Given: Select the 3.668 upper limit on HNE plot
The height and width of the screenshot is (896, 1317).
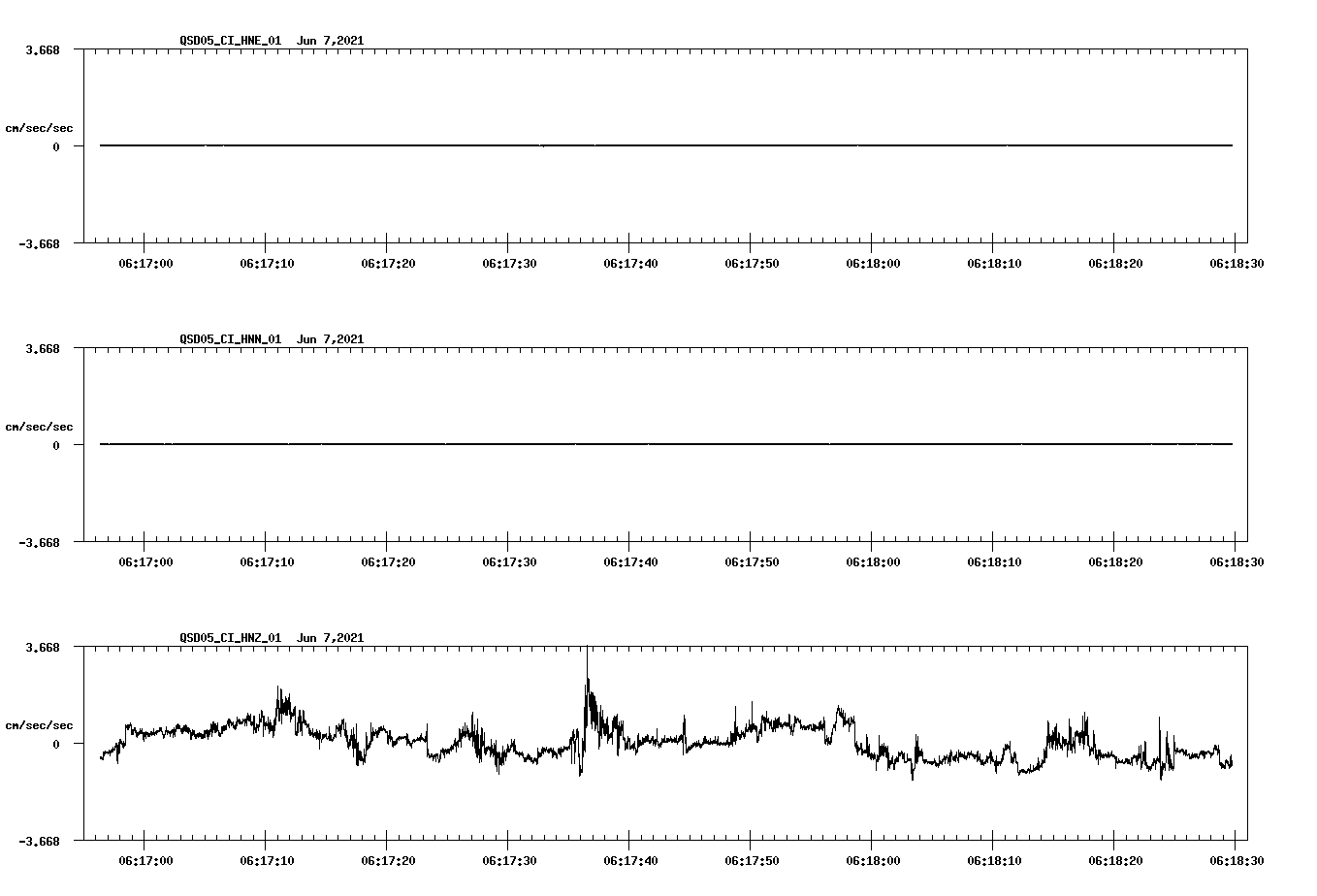Looking at the screenshot, I should [x=43, y=50].
